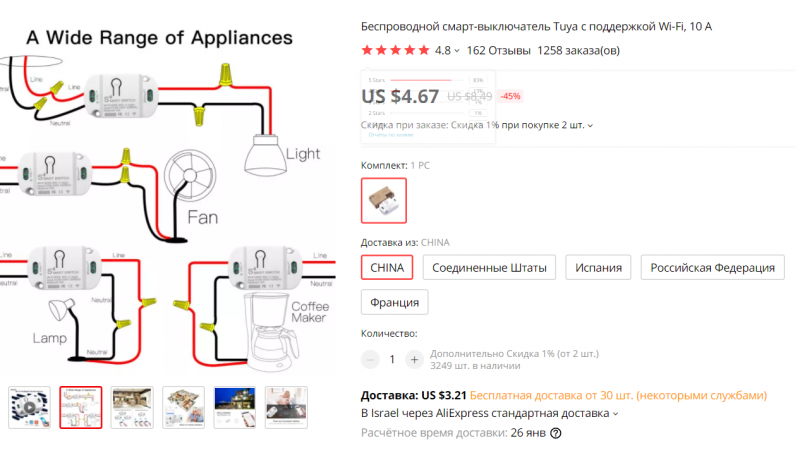Open the AliExpress standard shipping method dropdown
This screenshot has height=453, width=800.
(x=615, y=414)
